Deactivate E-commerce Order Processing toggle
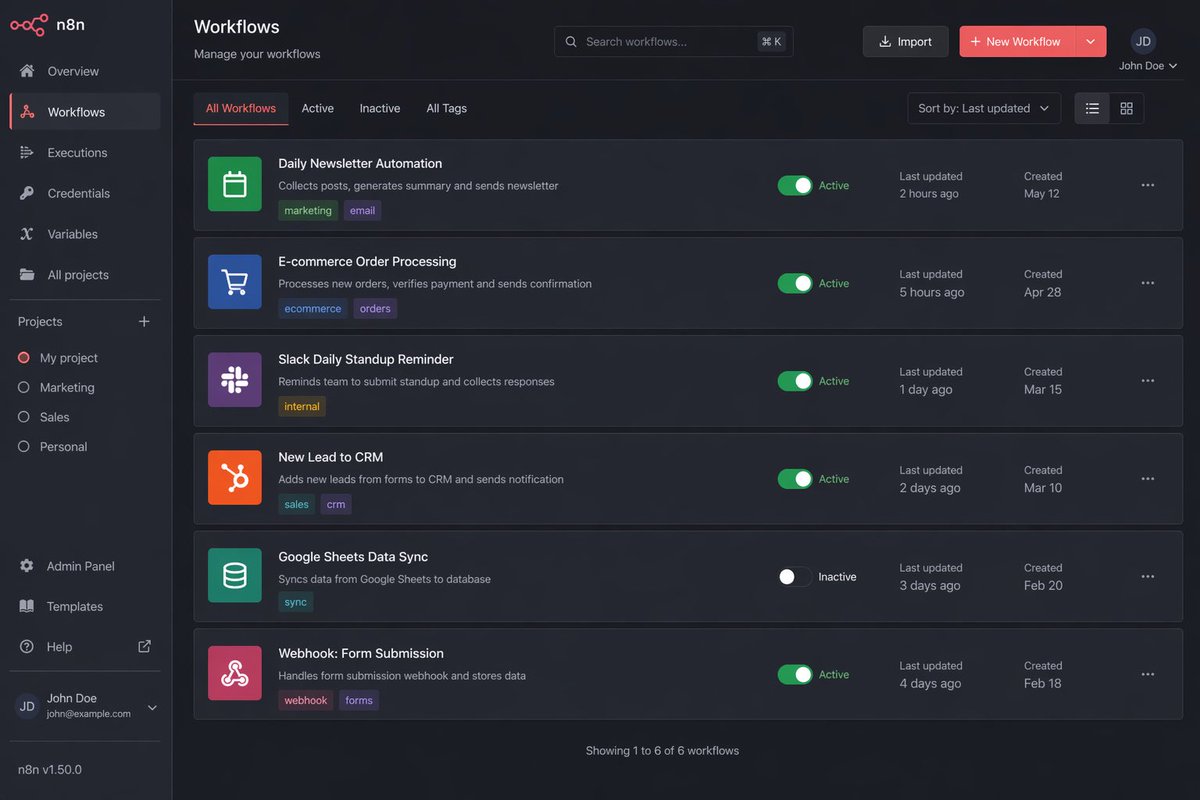The height and width of the screenshot is (800, 1200). point(795,283)
